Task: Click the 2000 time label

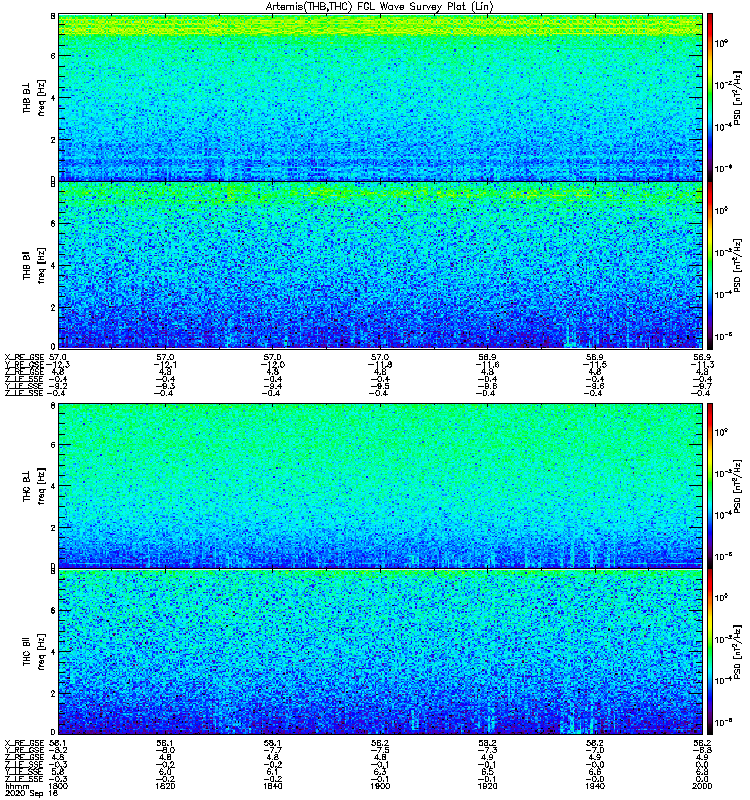Action: point(702,786)
